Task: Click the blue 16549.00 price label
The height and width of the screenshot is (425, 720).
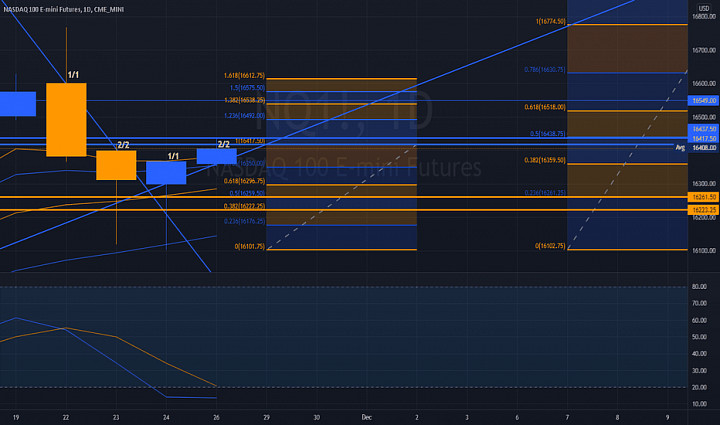Action: coord(703,101)
